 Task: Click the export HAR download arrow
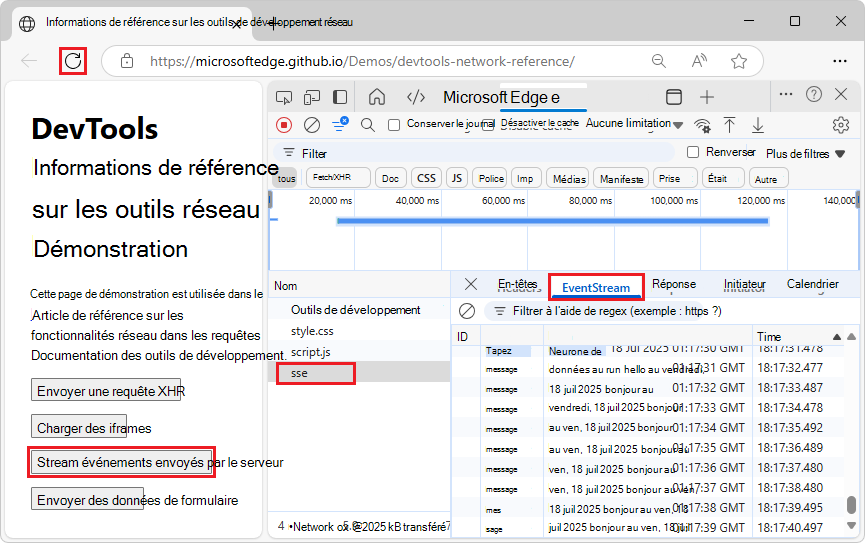click(x=758, y=125)
